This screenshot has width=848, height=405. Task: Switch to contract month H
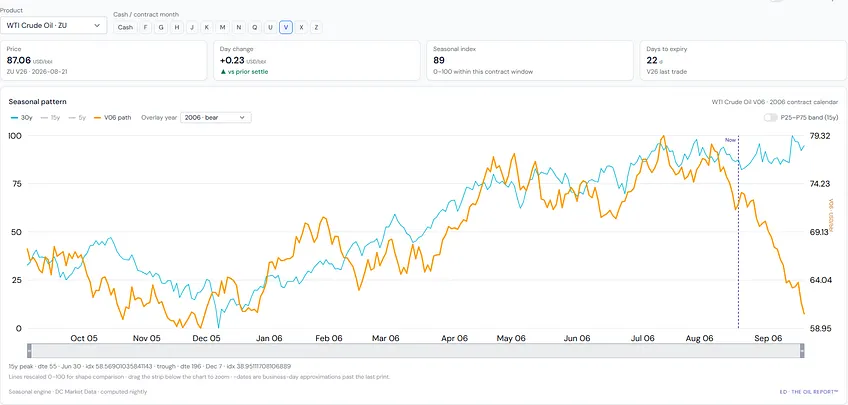point(176,27)
